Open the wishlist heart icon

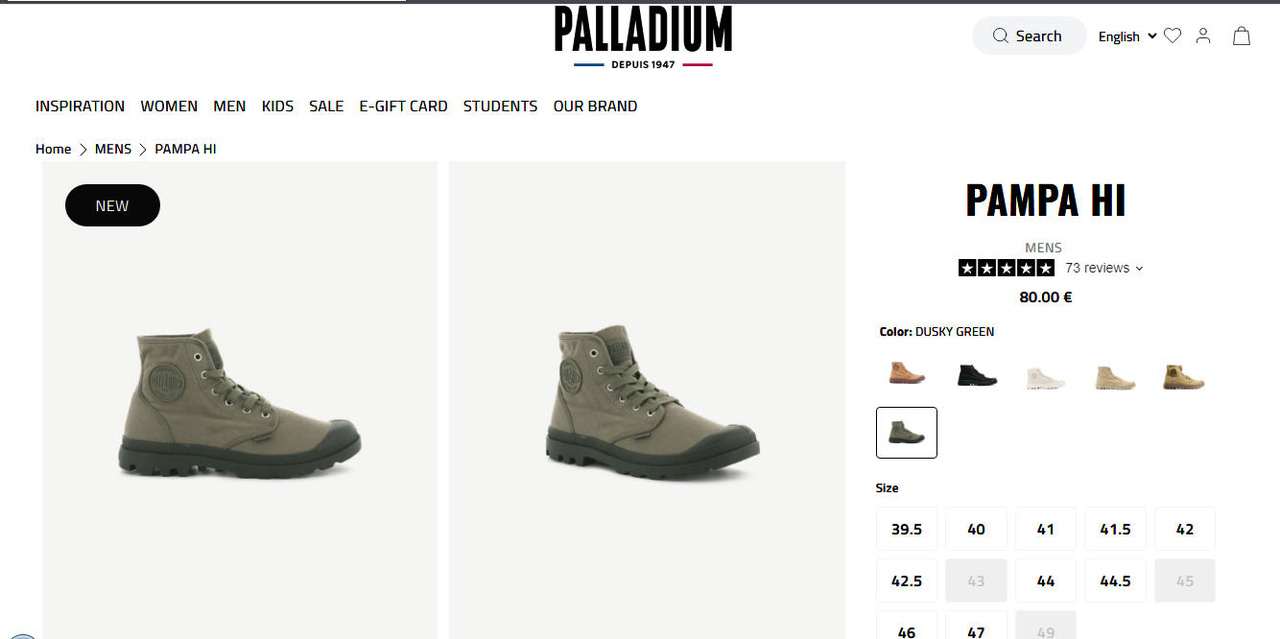tap(1173, 36)
